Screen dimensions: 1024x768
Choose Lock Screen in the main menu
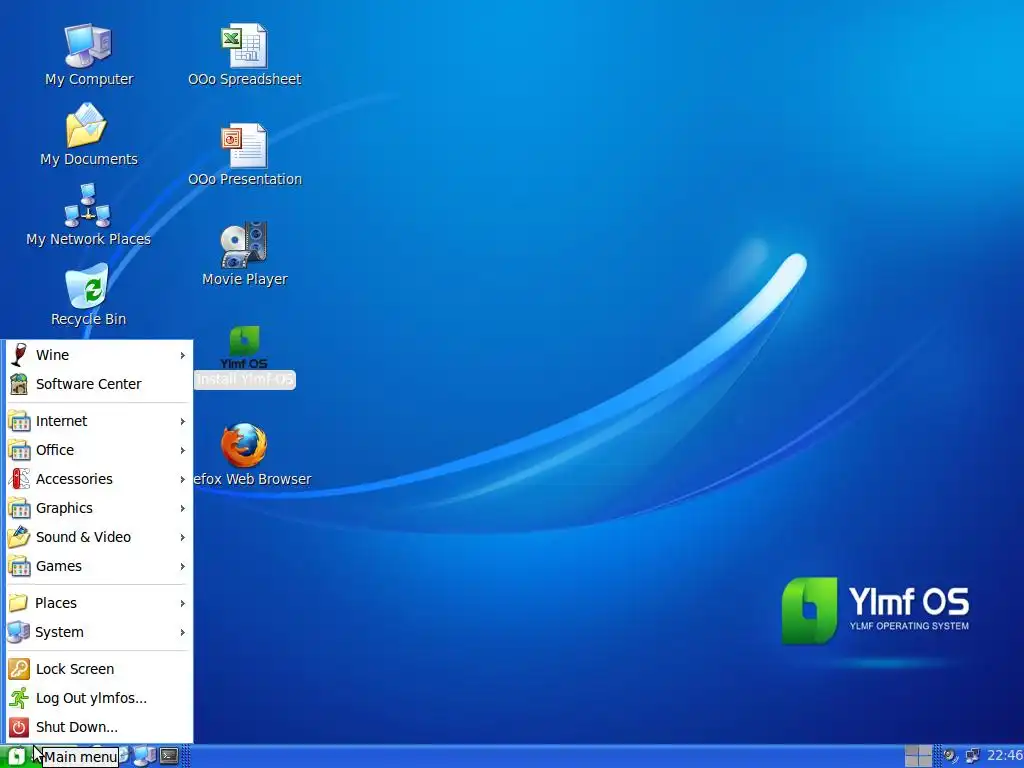click(x=99, y=669)
